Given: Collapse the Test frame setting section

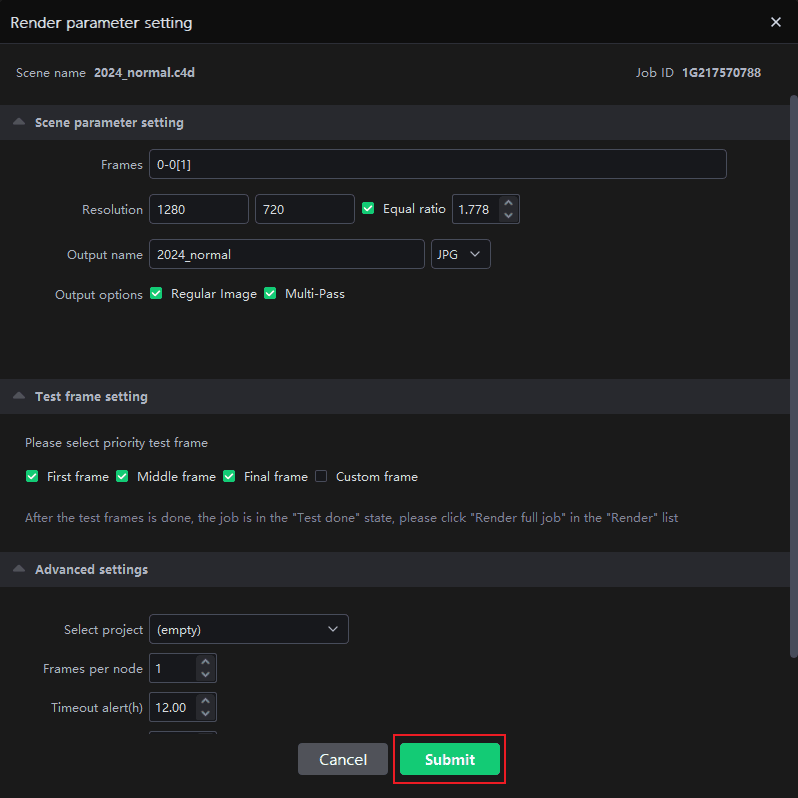Looking at the screenshot, I should pos(19,396).
